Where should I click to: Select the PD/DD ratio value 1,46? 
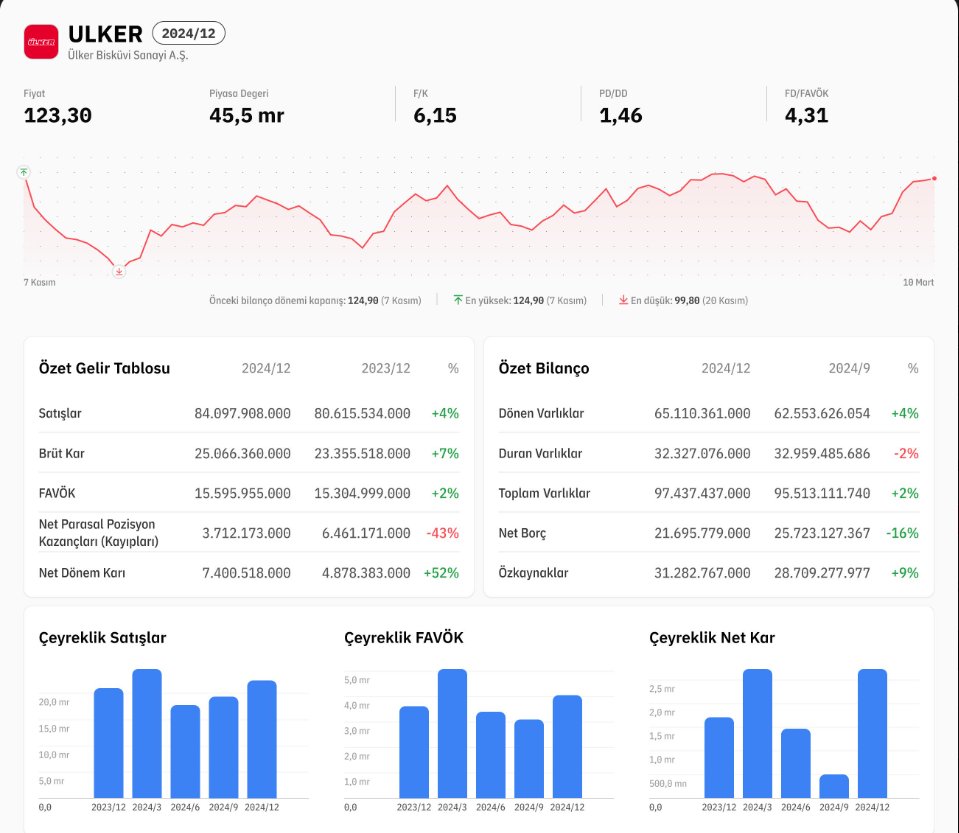tap(621, 116)
